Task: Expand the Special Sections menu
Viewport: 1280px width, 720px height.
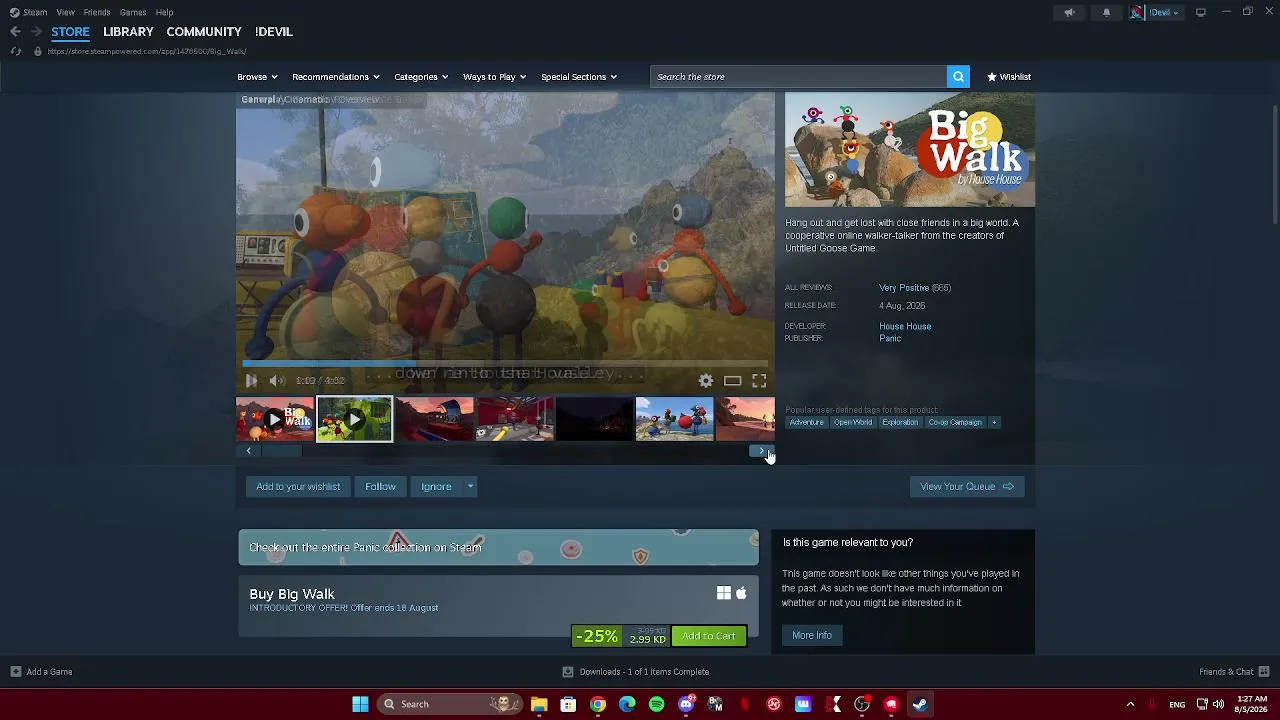Action: point(578,77)
